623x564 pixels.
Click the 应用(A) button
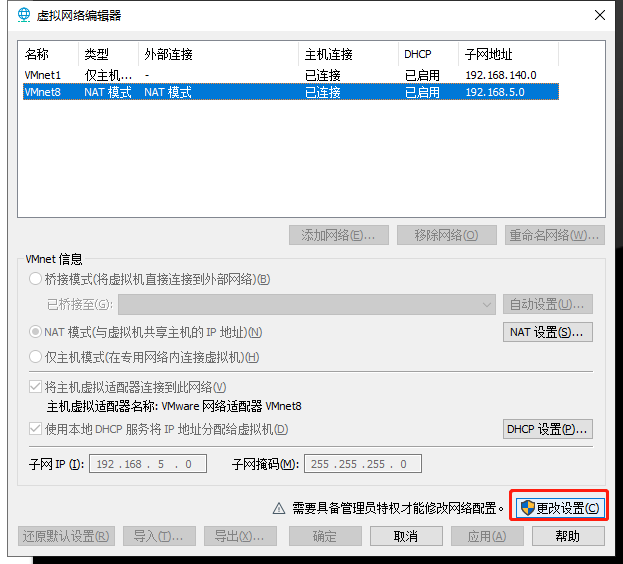(487, 536)
